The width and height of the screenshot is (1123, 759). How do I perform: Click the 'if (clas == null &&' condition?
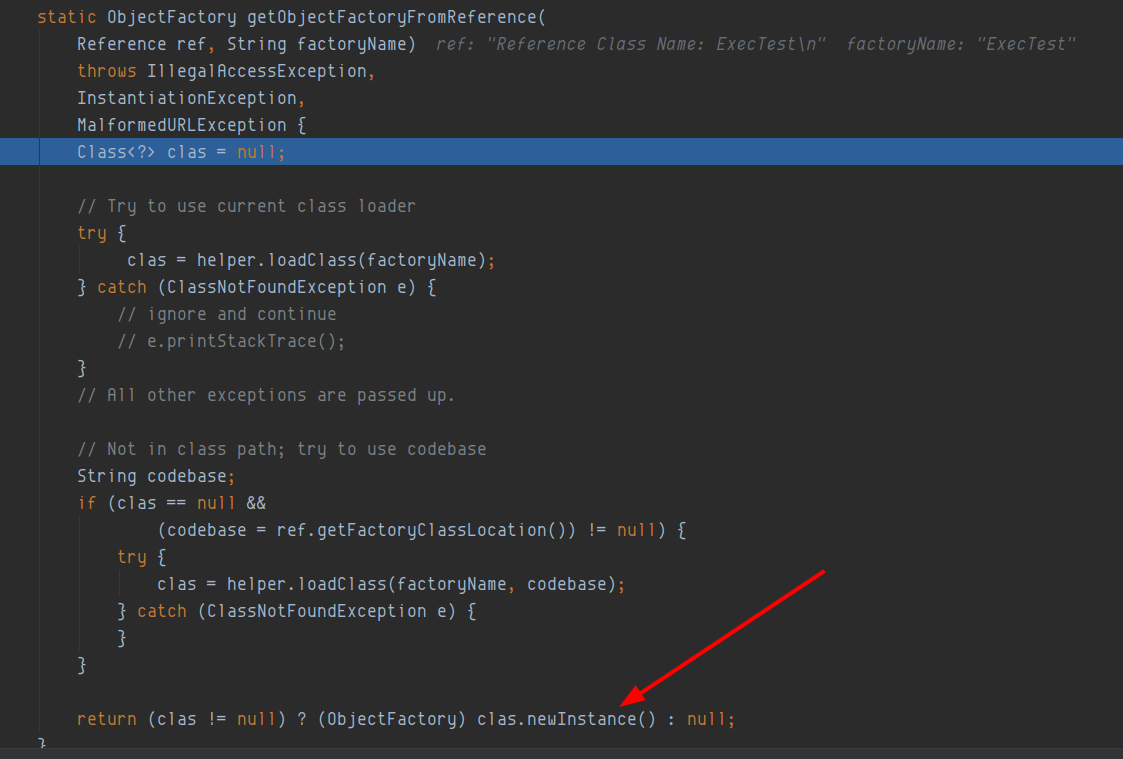(x=171, y=503)
